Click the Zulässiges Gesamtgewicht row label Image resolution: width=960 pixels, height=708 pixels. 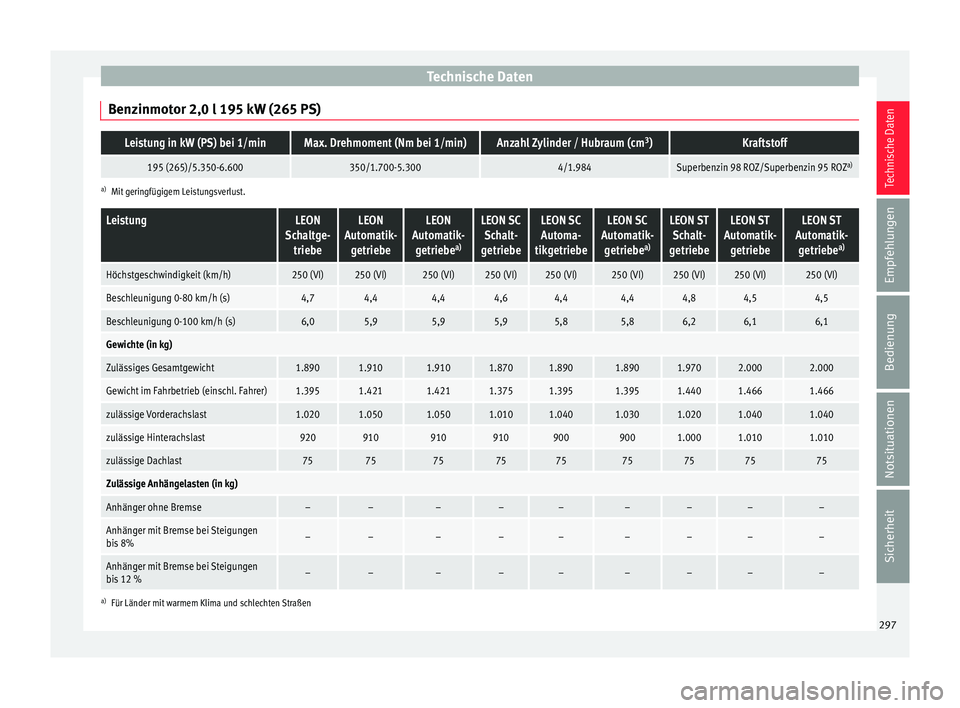(x=160, y=368)
